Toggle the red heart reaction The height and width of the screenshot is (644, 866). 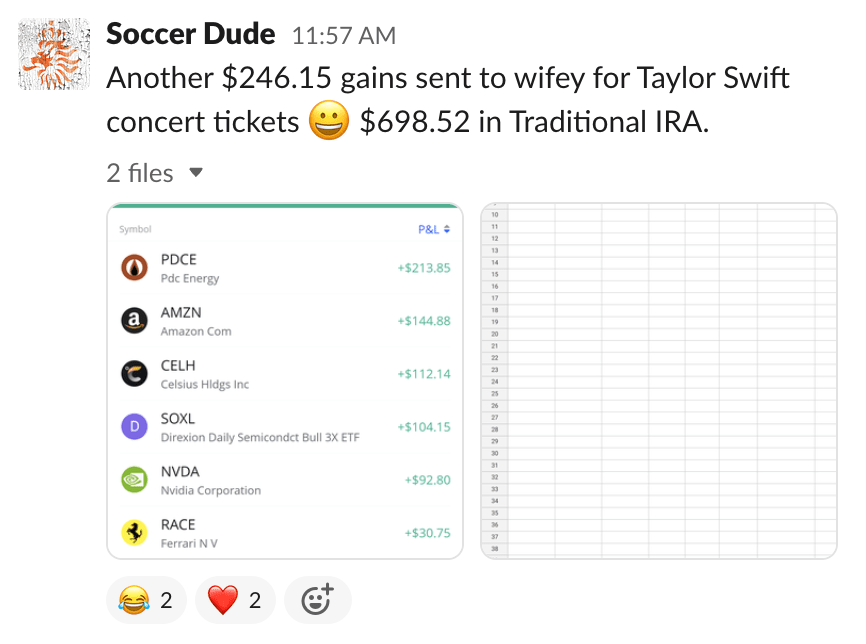tap(234, 600)
